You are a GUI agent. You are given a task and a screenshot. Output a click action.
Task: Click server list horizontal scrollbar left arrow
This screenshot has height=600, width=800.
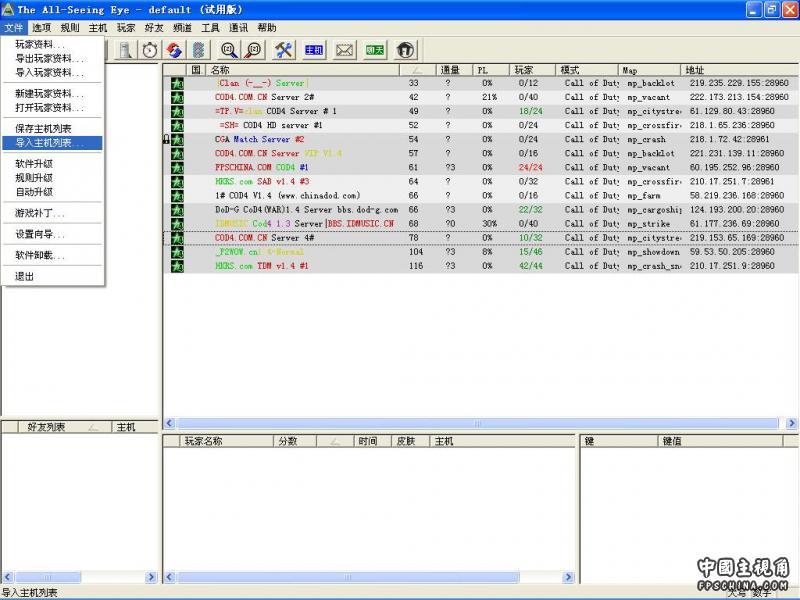(170, 423)
